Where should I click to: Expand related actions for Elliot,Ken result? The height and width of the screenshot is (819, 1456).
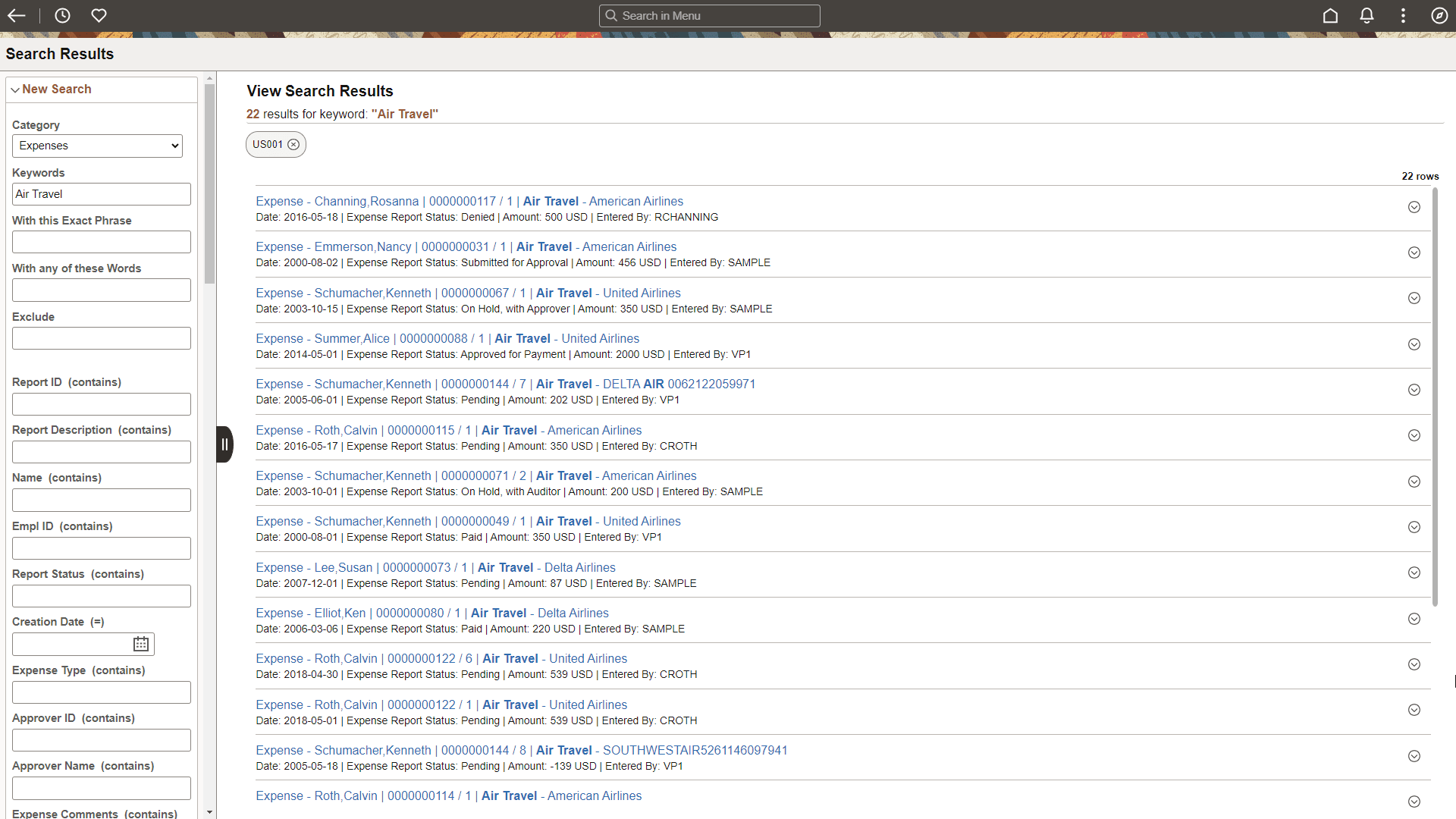pyautogui.click(x=1414, y=619)
